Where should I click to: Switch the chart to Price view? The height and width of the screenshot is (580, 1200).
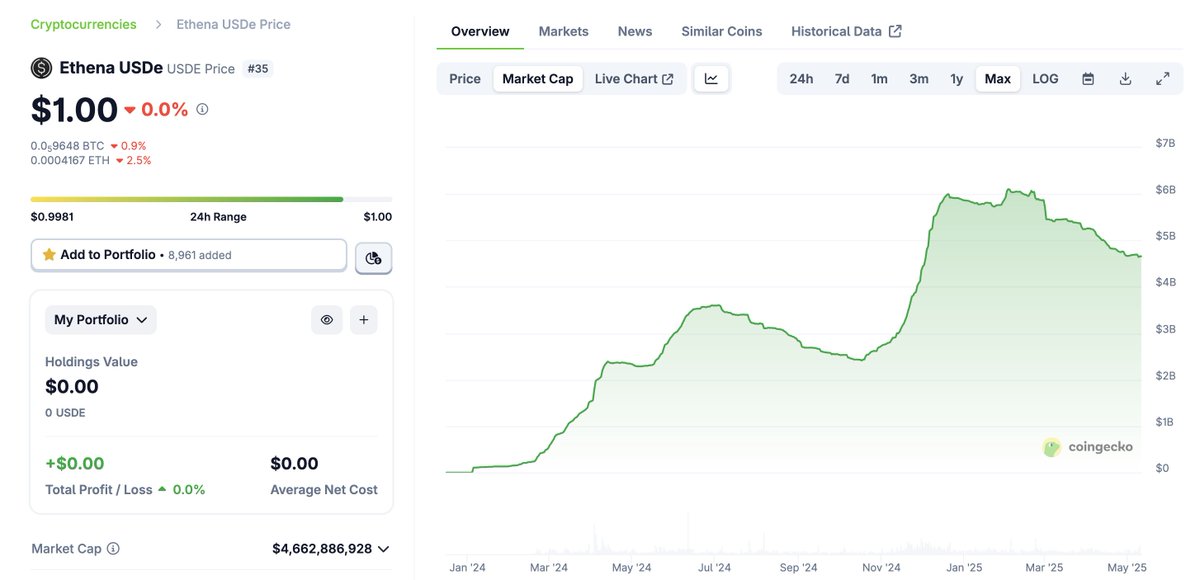coord(465,79)
